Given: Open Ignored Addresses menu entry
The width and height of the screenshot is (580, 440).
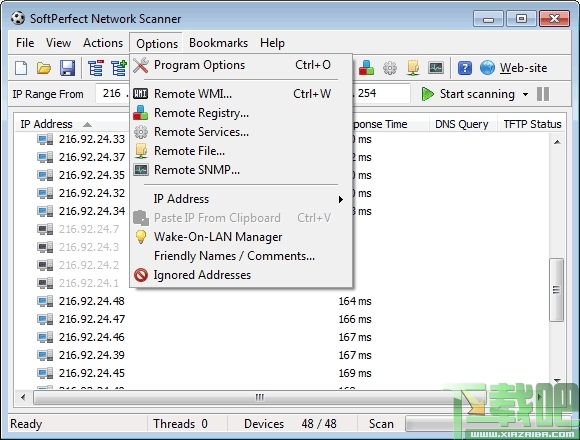Looking at the screenshot, I should (240, 275).
